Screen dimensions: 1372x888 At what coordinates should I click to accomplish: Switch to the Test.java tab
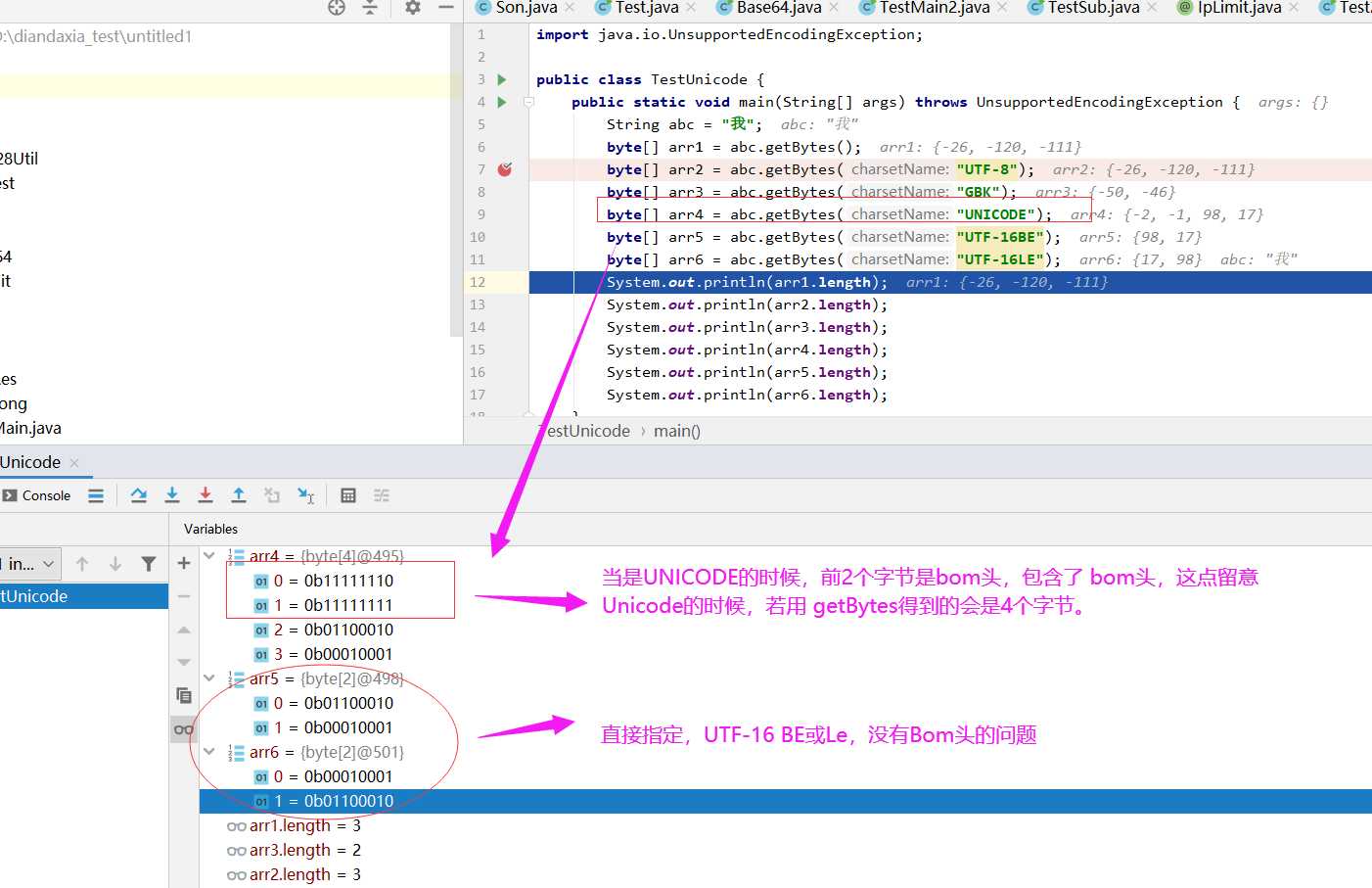637,8
